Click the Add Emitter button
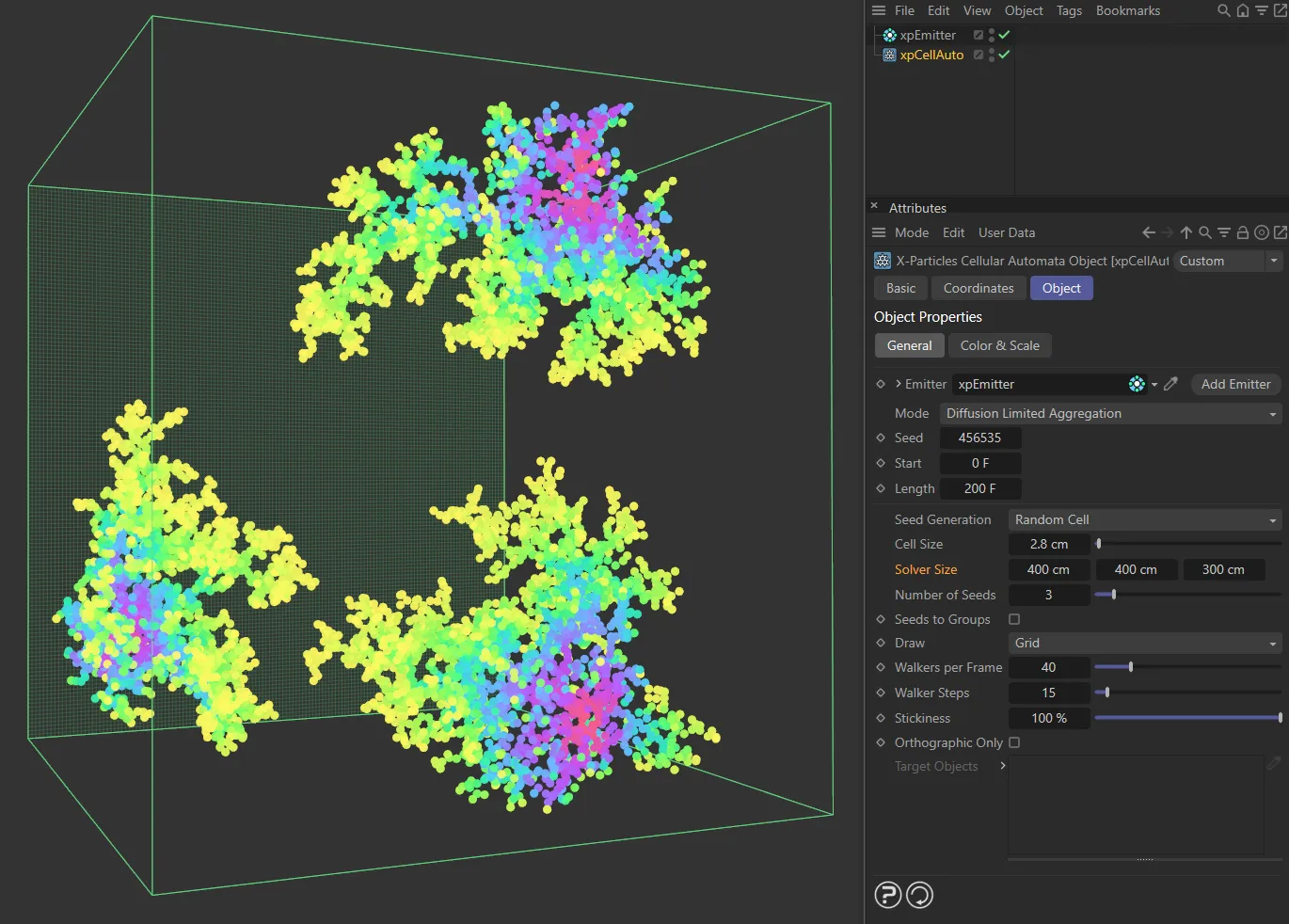 (x=1235, y=384)
